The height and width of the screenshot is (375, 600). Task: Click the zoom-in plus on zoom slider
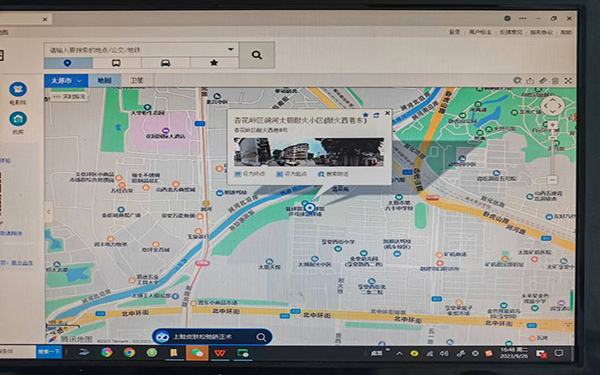552,125
